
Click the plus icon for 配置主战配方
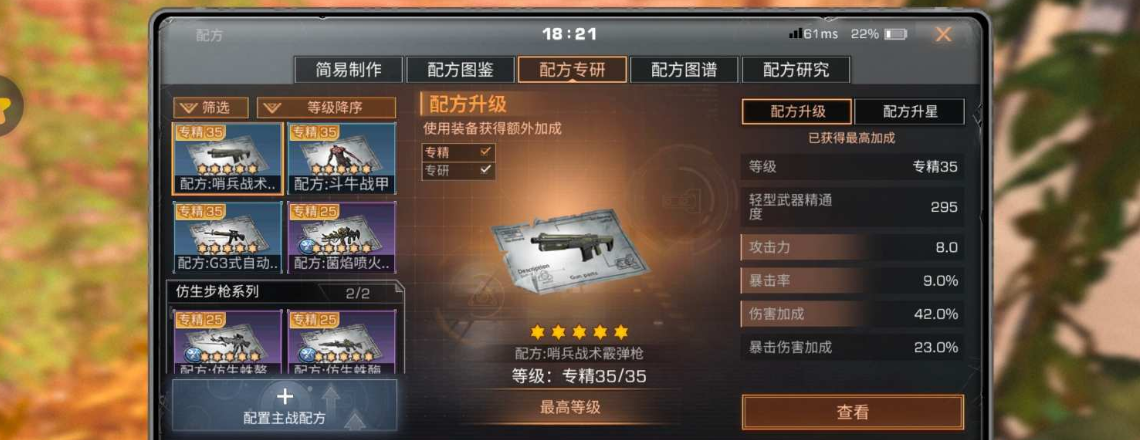pyautogui.click(x=285, y=396)
